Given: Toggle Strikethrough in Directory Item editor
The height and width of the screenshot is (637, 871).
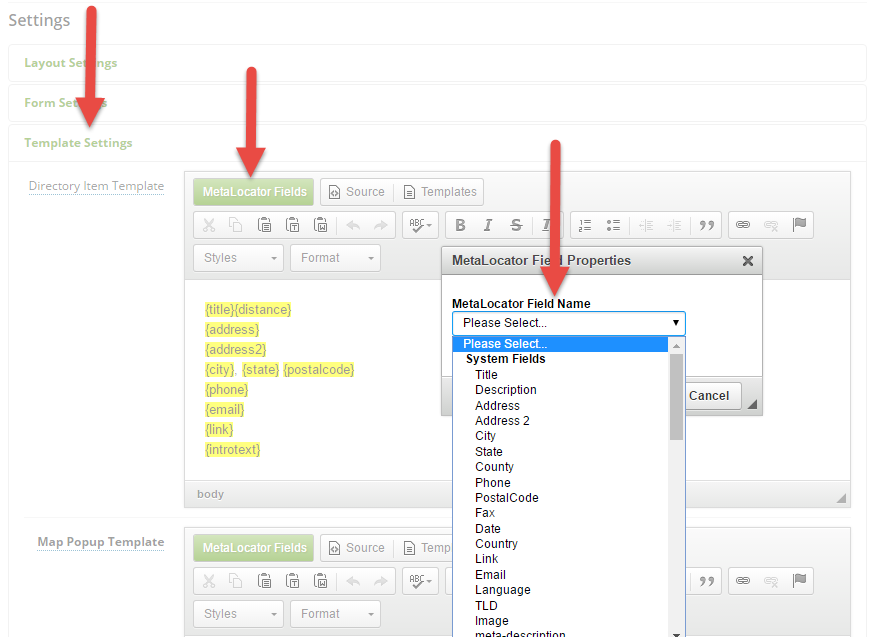Looking at the screenshot, I should 516,225.
